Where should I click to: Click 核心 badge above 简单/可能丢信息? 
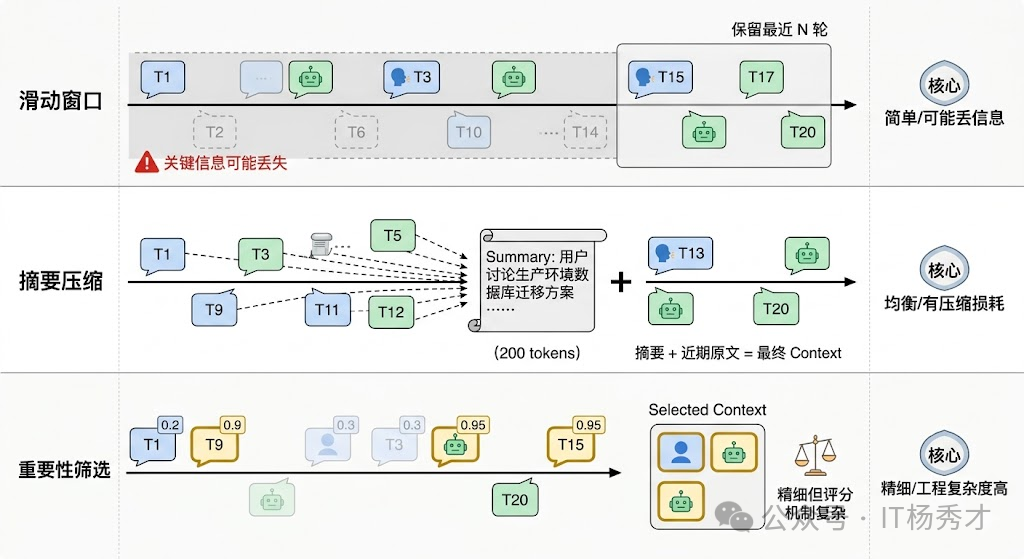[944, 84]
